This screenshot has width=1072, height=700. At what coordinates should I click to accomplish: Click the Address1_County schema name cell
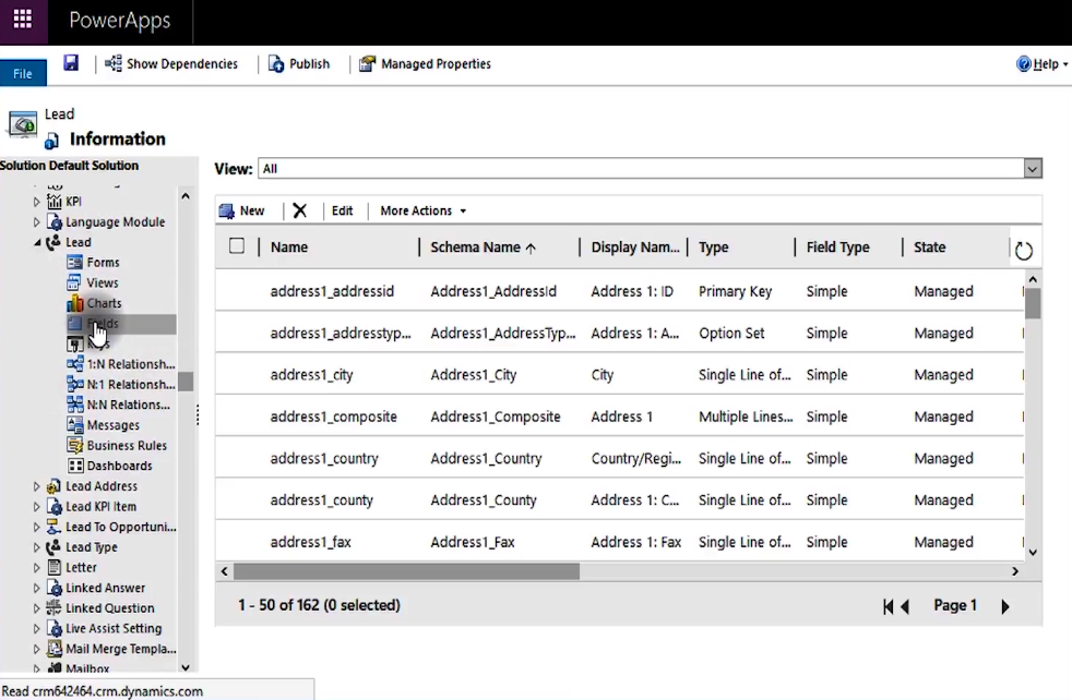click(483, 500)
